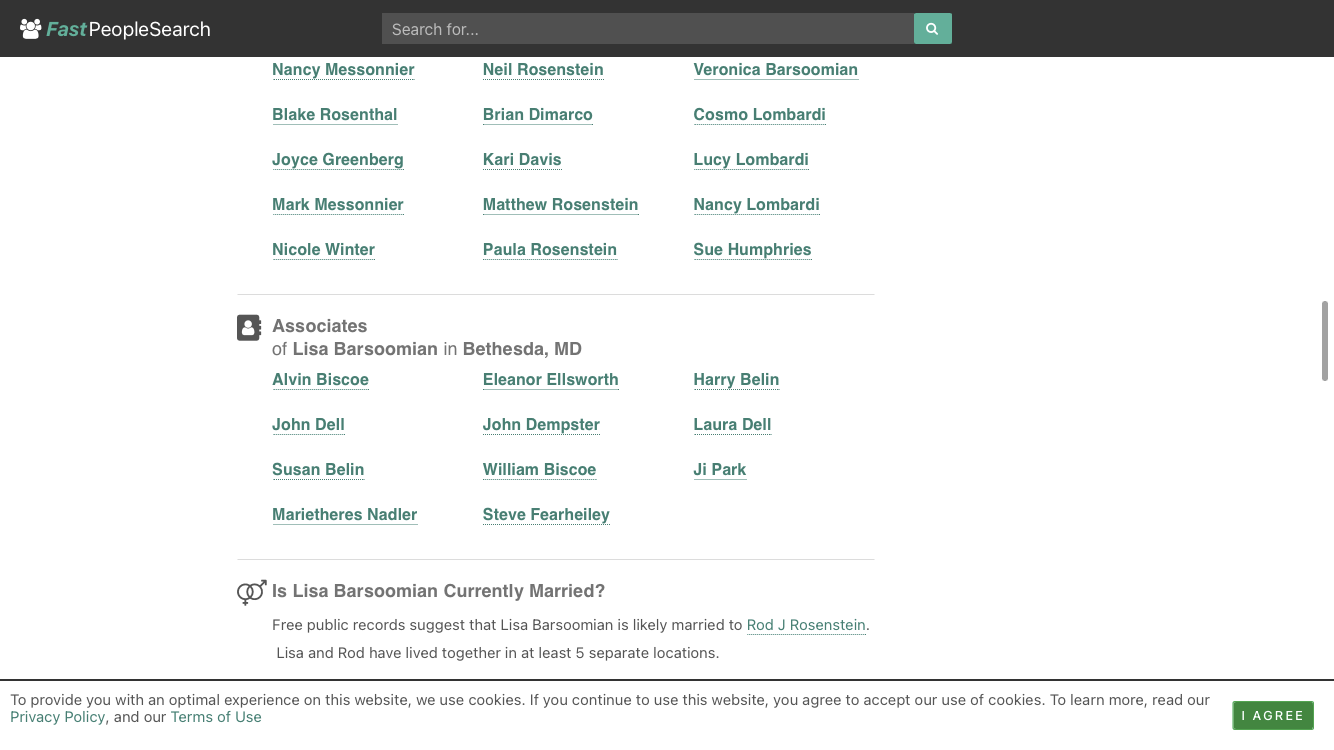Select Cosmo Lombardi link
This screenshot has height=750, width=1334.
point(759,114)
